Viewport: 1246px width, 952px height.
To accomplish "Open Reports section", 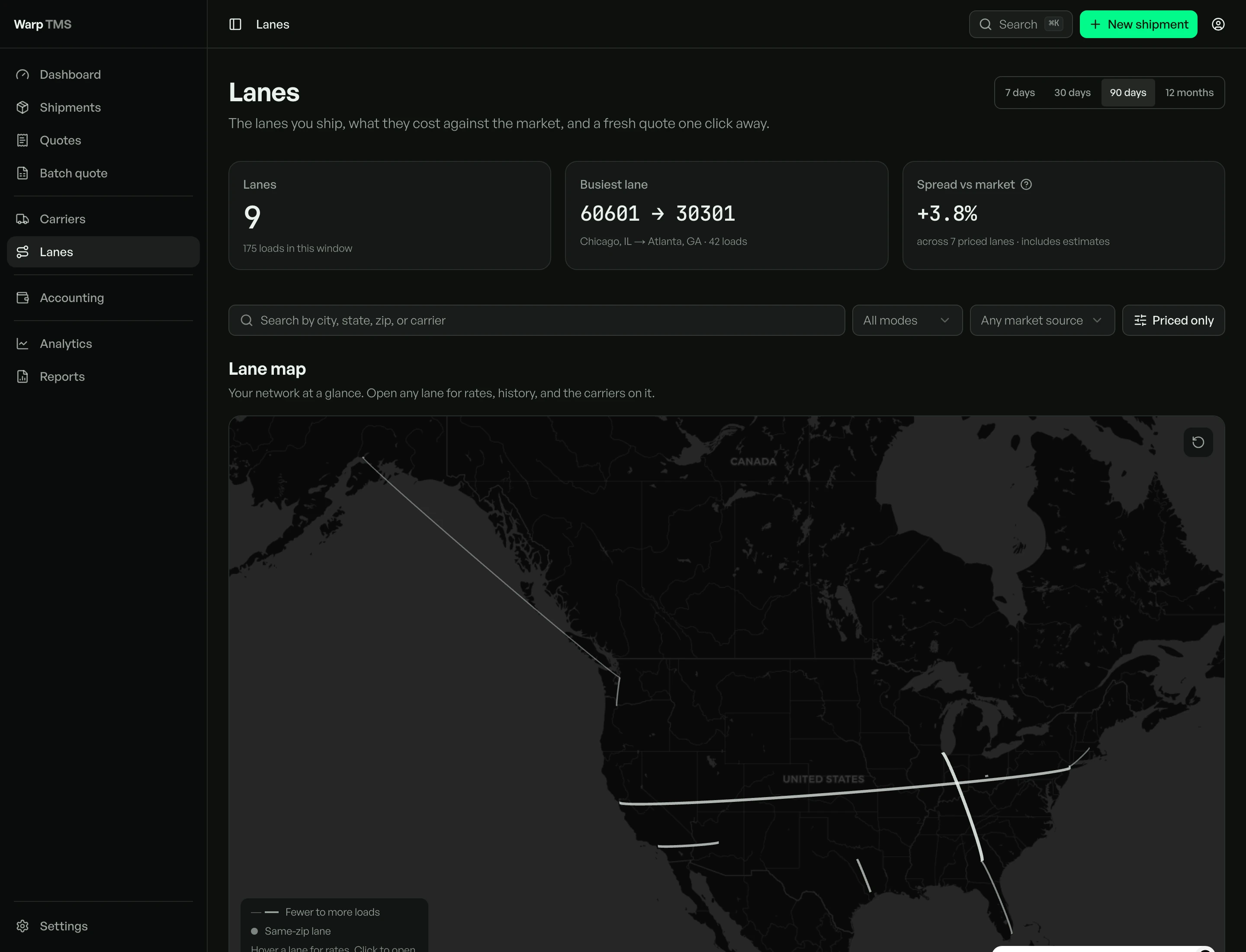I will 103,376.
